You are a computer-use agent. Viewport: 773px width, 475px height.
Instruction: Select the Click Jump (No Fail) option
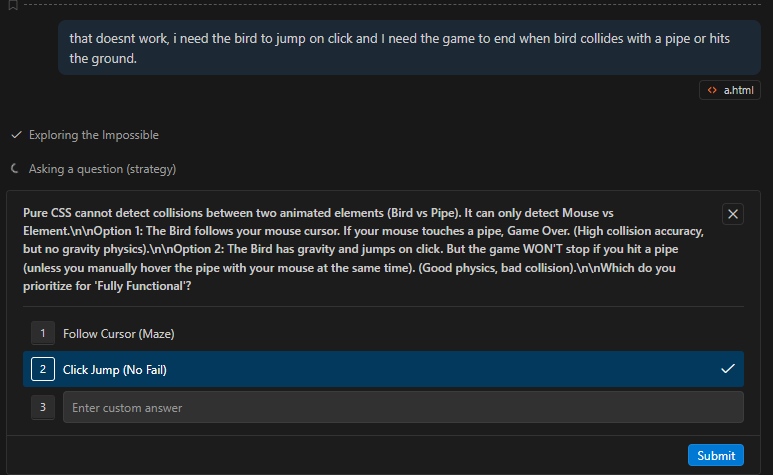114,370
